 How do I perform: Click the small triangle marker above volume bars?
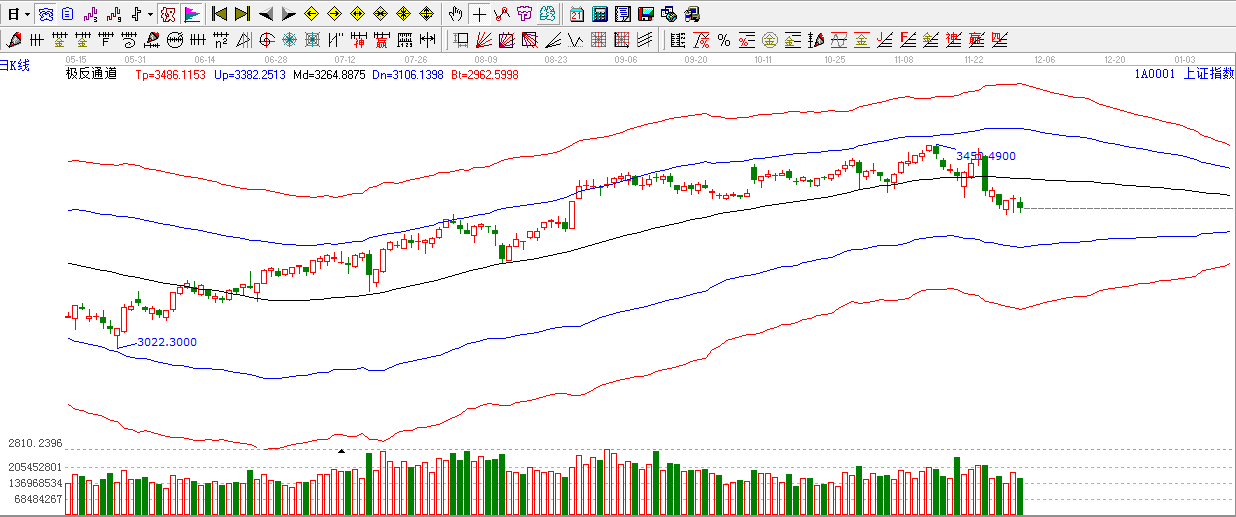point(342,451)
